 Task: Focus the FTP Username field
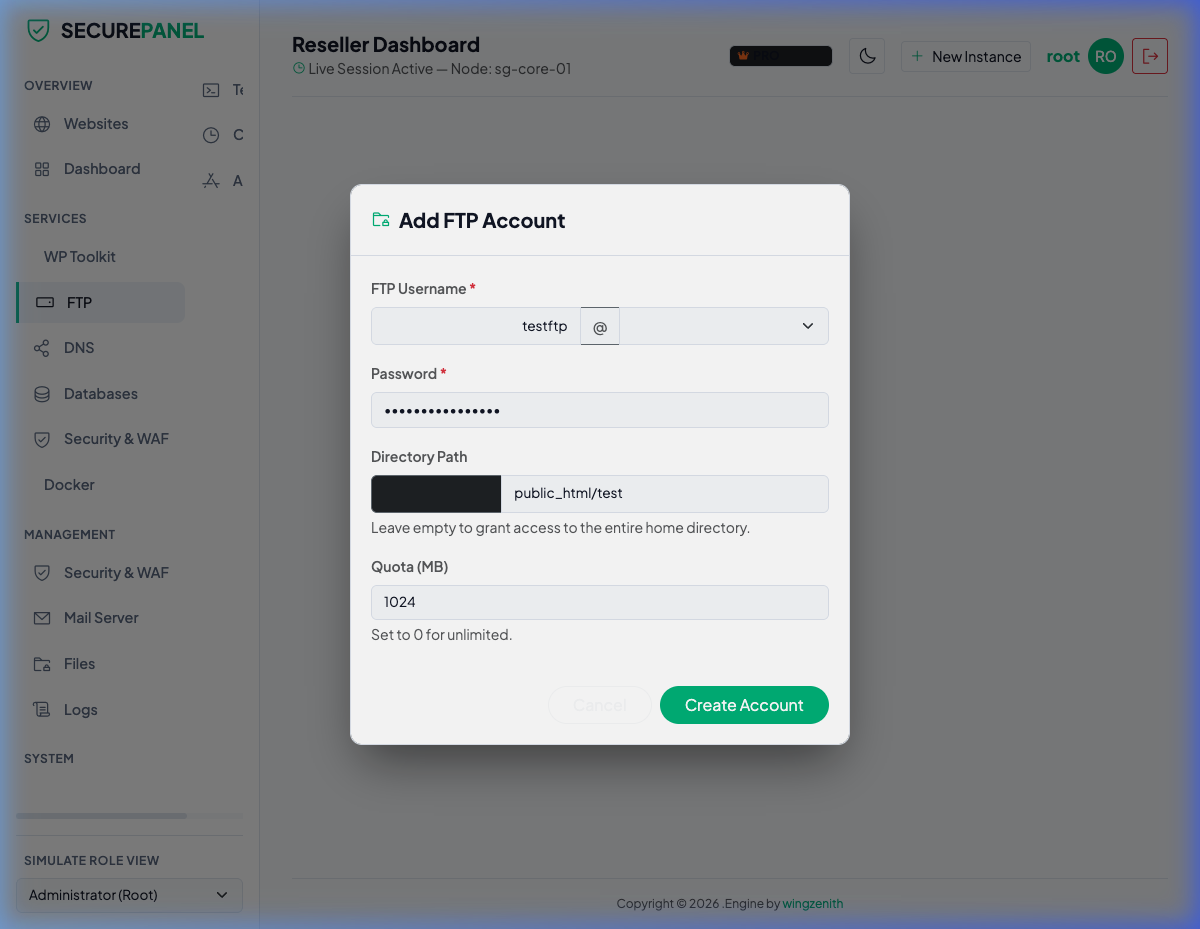(x=476, y=326)
